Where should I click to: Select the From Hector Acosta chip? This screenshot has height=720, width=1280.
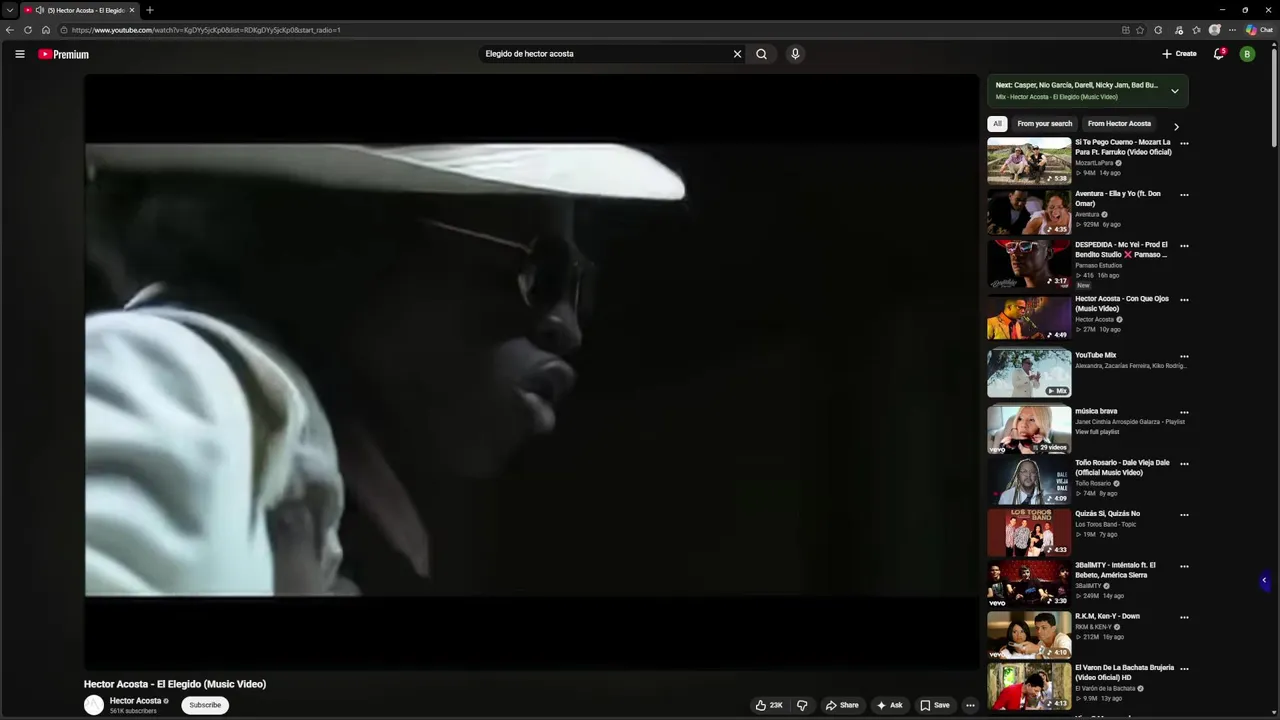(1119, 124)
